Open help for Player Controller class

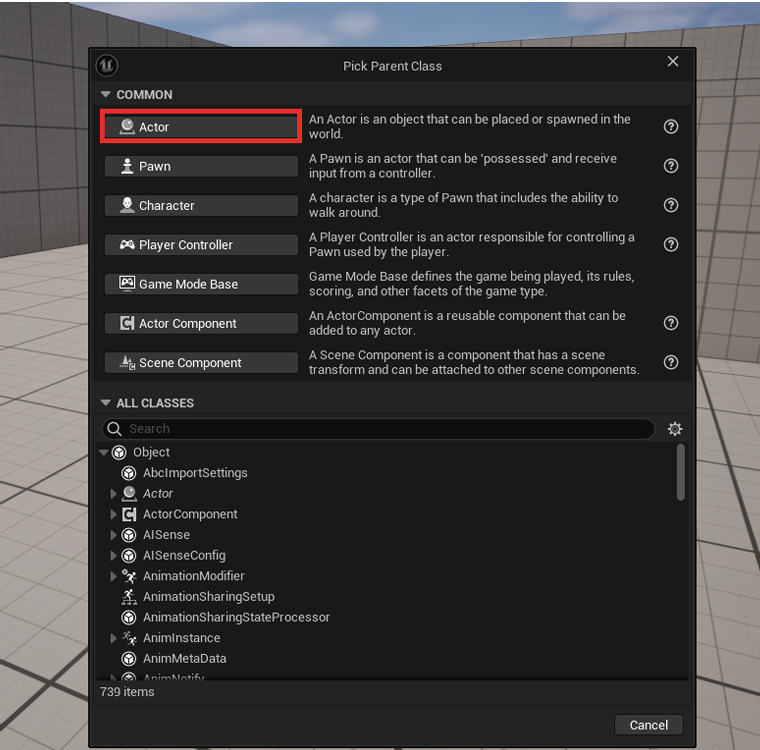point(670,244)
